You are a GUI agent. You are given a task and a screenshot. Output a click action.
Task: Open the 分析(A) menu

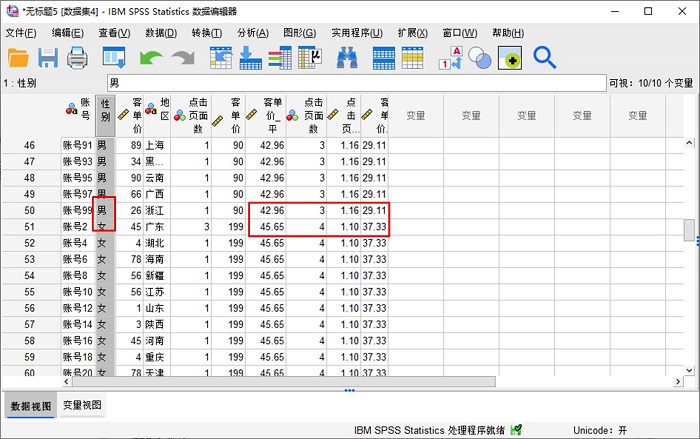[x=252, y=33]
